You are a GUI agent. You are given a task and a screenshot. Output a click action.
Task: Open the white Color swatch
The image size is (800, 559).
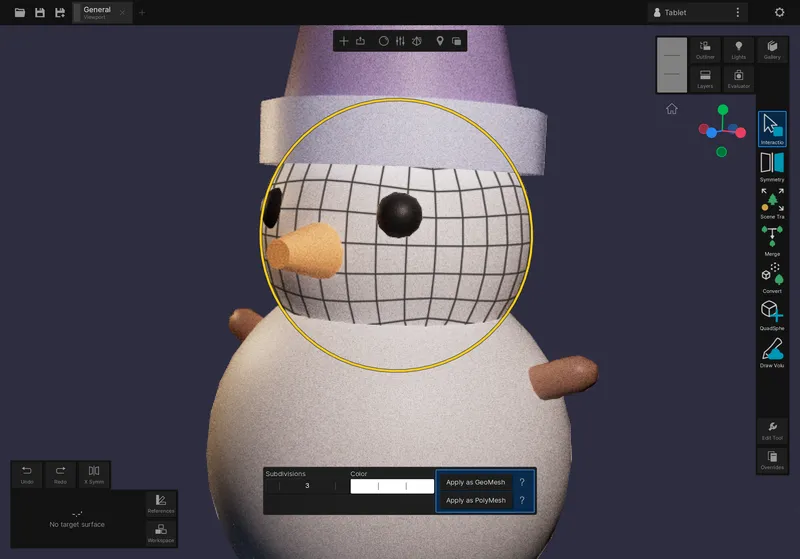[392, 486]
